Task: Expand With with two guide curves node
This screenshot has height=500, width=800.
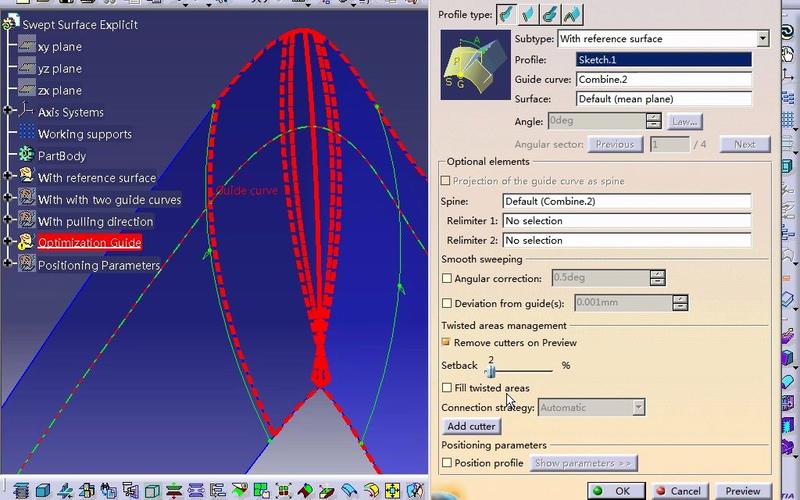Action: click(x=8, y=197)
